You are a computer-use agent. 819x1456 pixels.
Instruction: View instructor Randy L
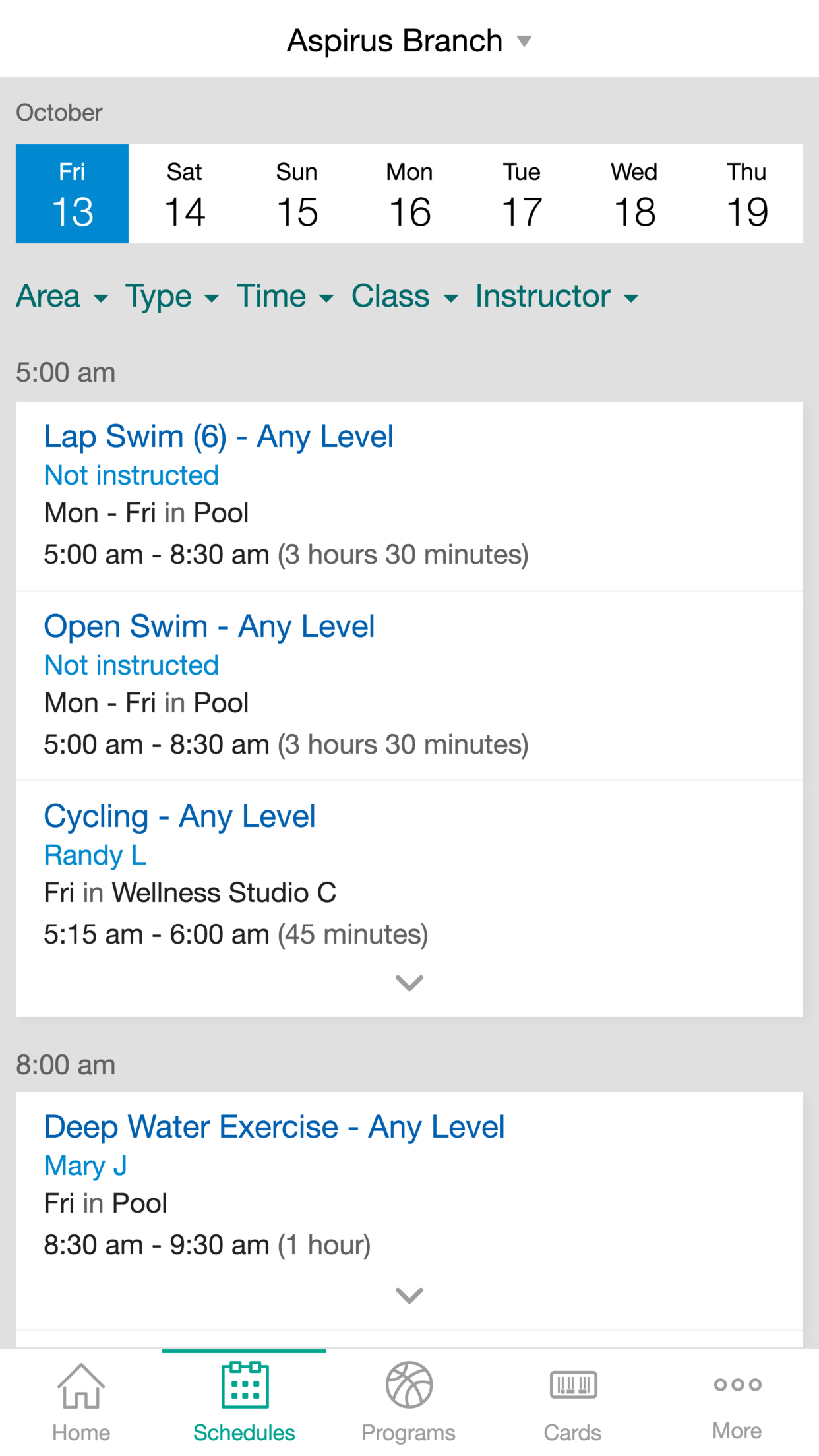[x=95, y=855]
